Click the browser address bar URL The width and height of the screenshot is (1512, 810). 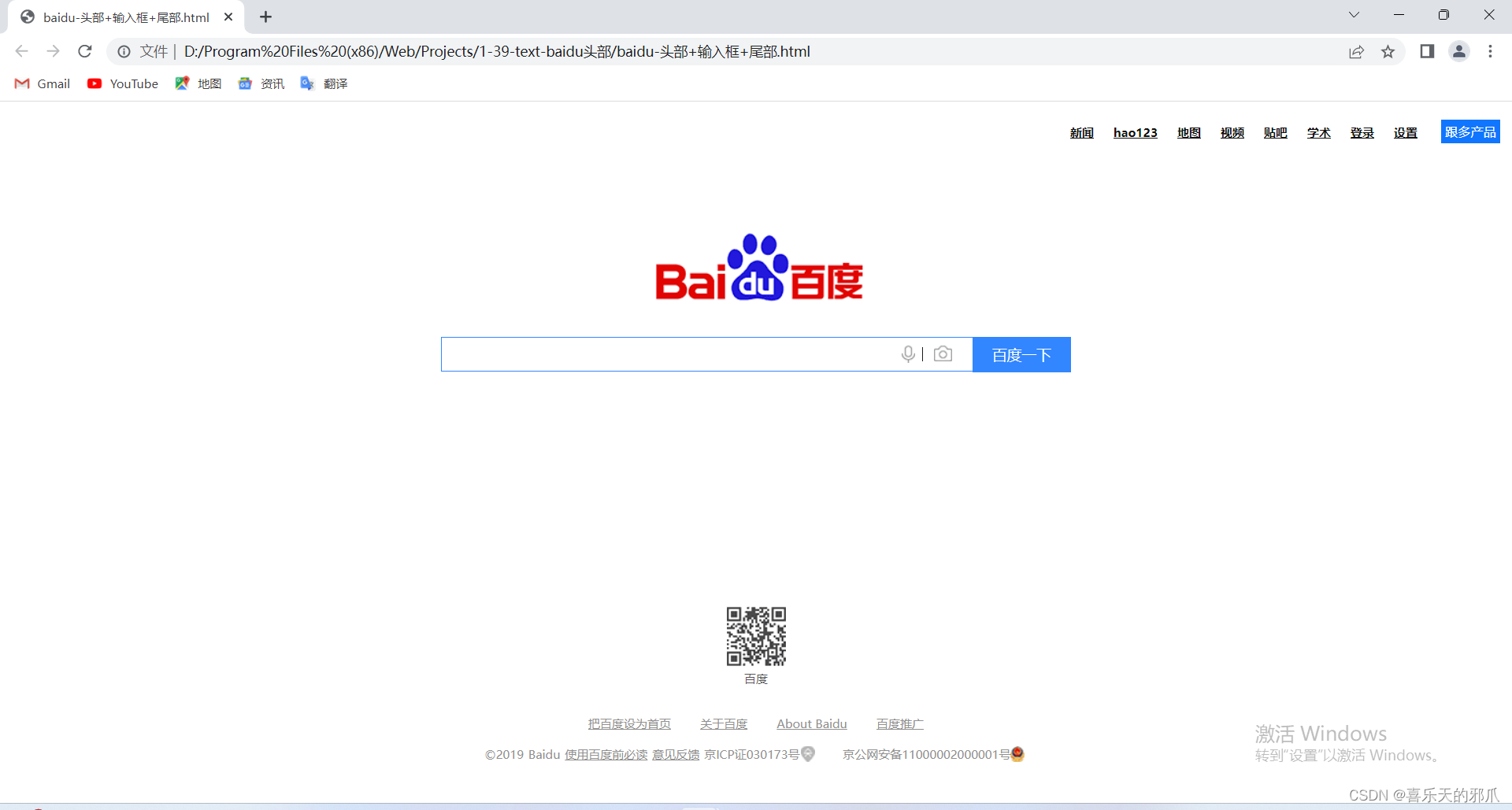tap(497, 51)
